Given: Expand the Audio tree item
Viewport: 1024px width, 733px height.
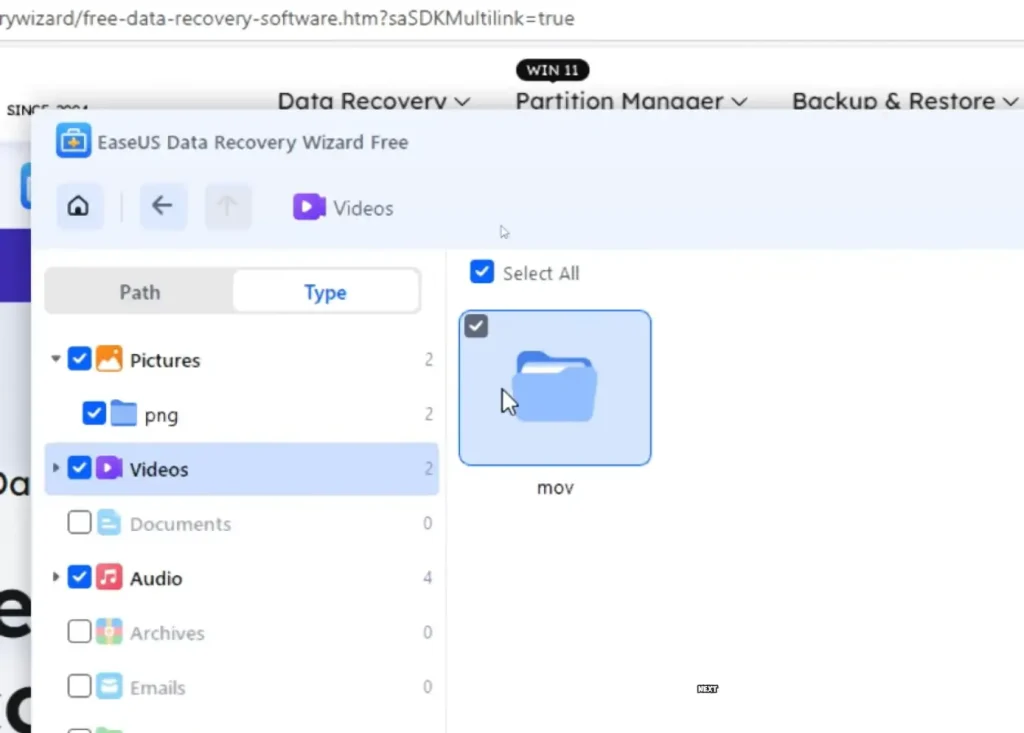Looking at the screenshot, I should (x=57, y=577).
